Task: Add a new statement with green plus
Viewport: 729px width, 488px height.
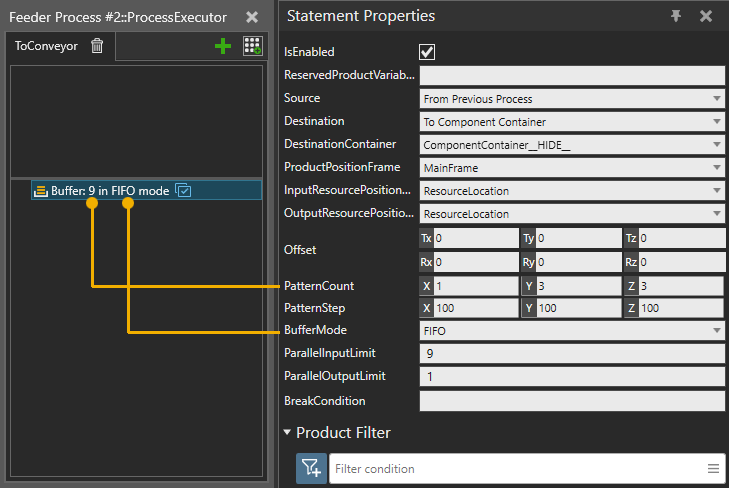Action: (223, 46)
